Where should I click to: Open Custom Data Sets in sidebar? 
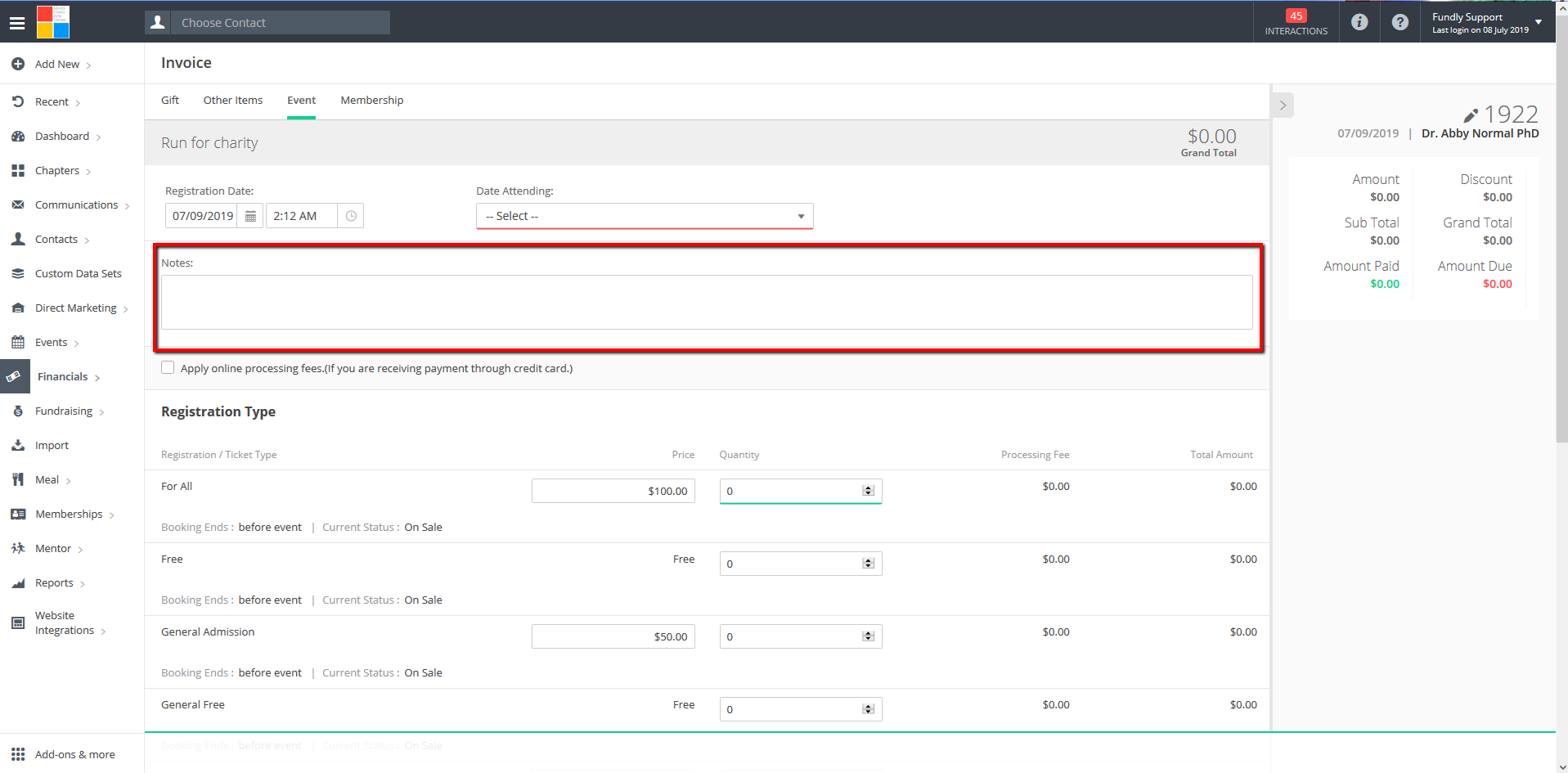coord(78,274)
